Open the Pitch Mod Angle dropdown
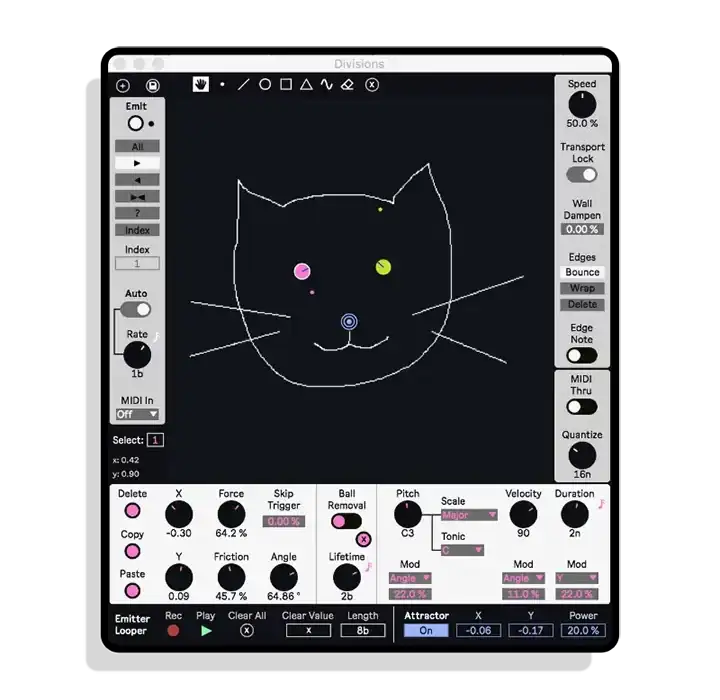 coord(410,578)
